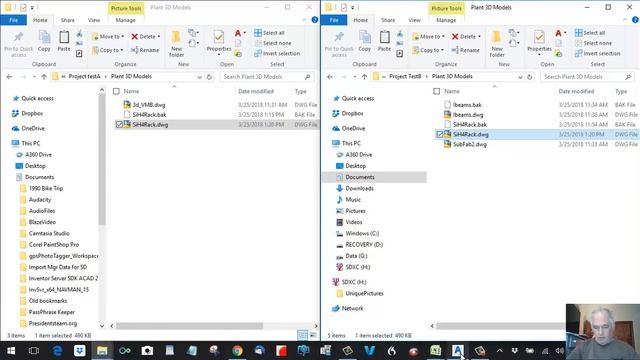Select Ibeams.dwg in right window
The width and height of the screenshot is (640, 360).
(x=468, y=115)
